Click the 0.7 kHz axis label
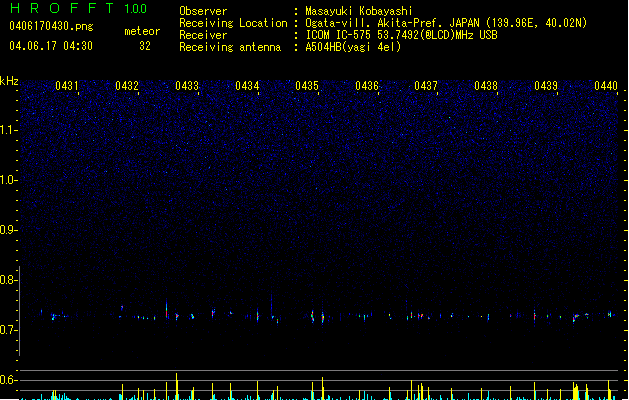629x400 pixels. [9, 330]
